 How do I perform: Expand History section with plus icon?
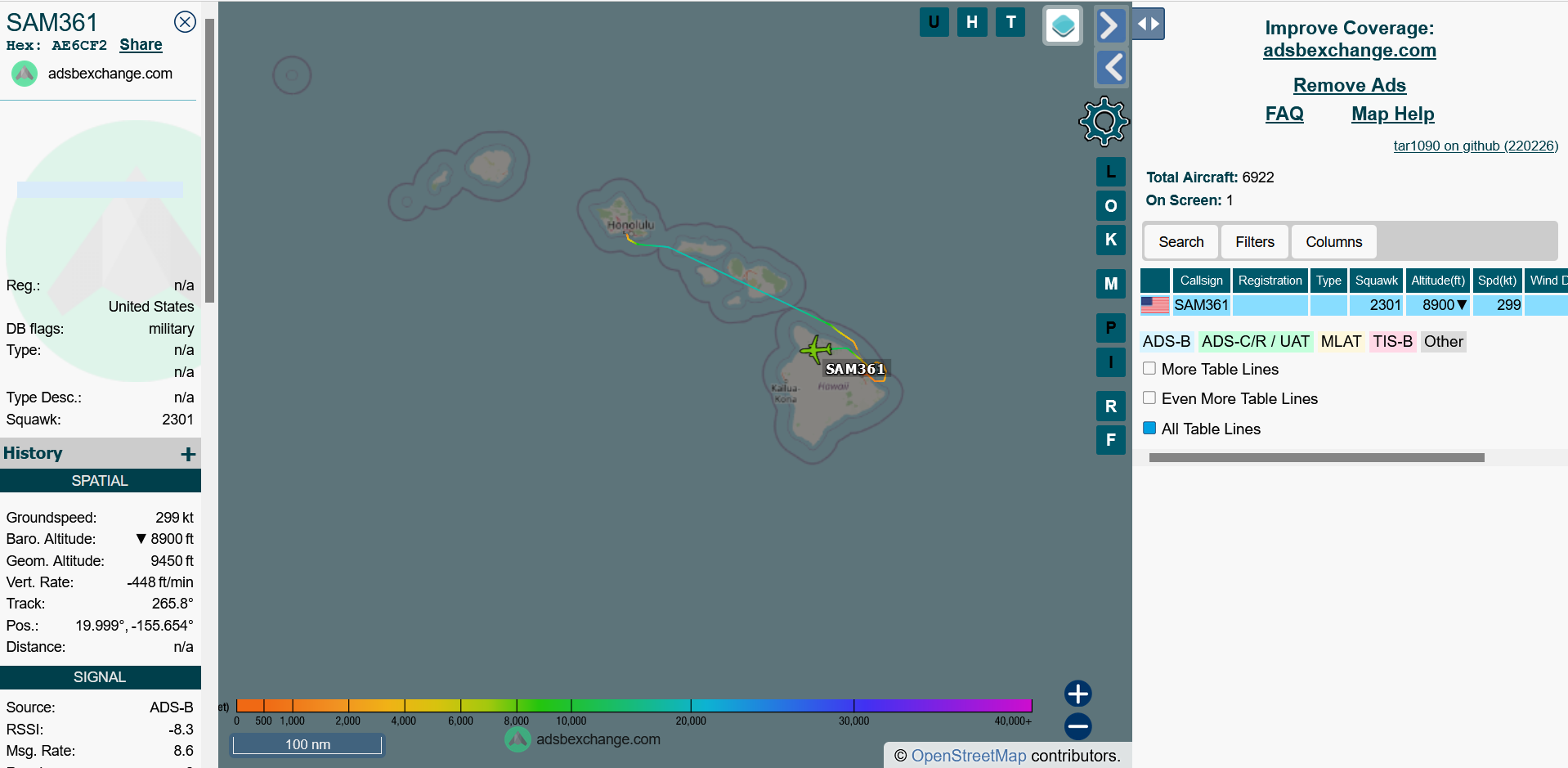(188, 454)
